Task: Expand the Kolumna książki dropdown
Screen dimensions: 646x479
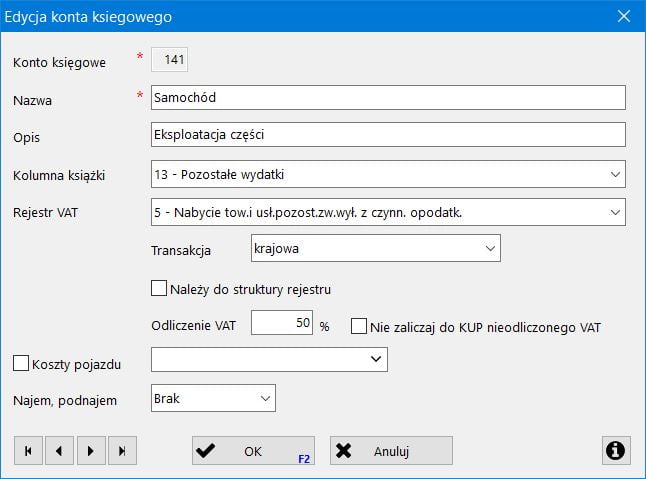Action: [x=614, y=174]
